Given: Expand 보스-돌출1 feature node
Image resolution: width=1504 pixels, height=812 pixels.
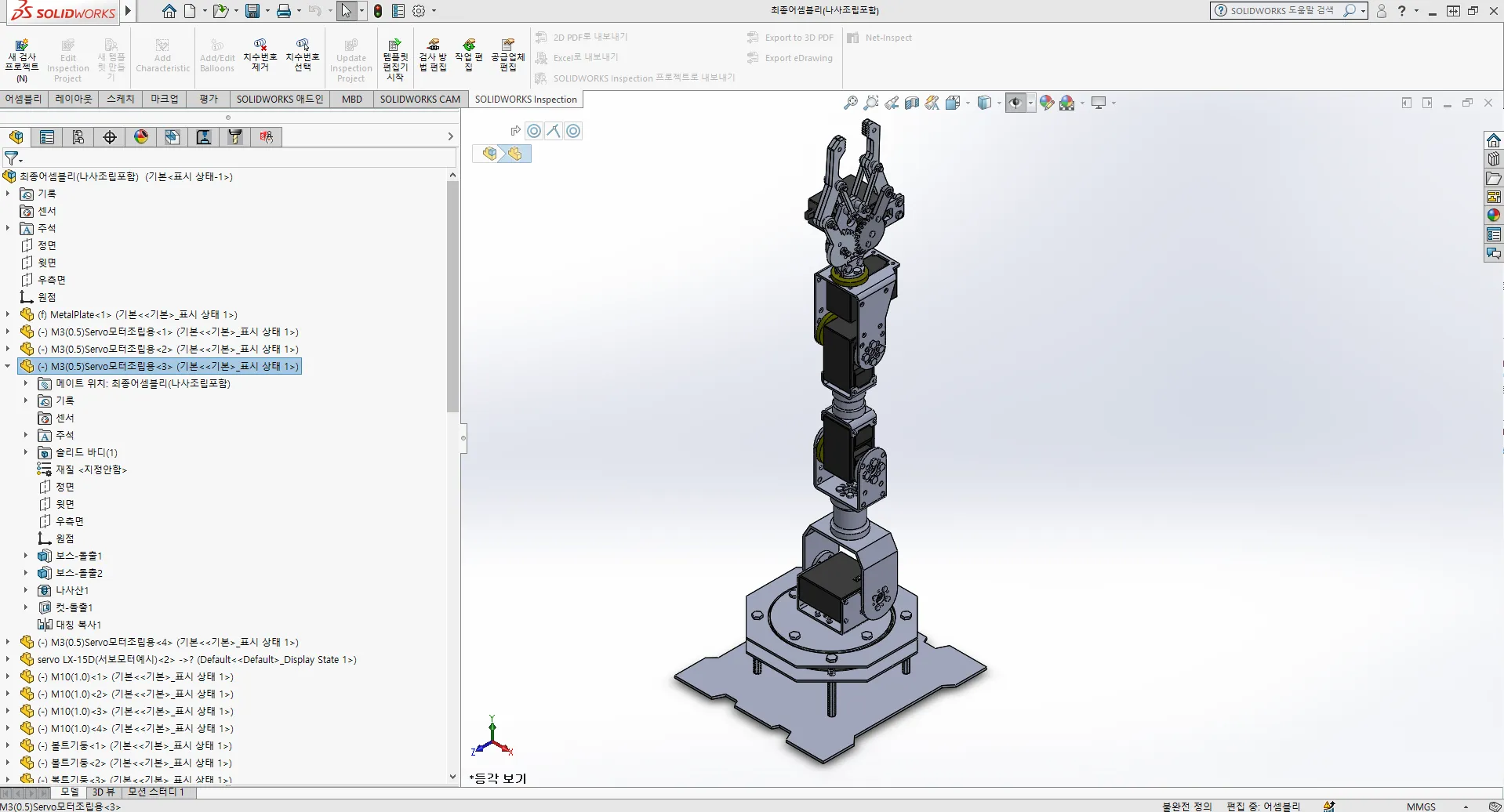Looking at the screenshot, I should (x=26, y=556).
